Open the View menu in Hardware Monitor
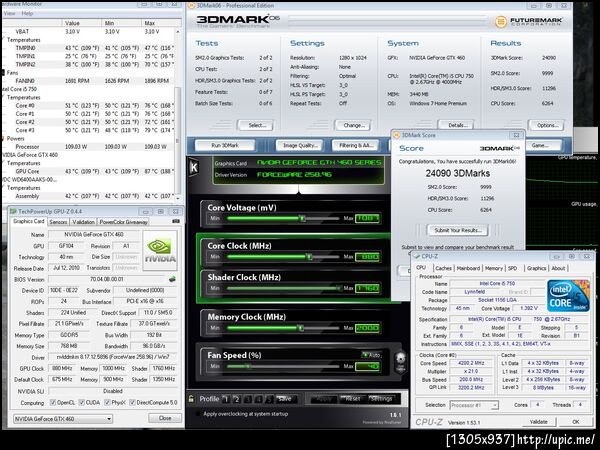Viewport: 600px width, 450px height. (x=9, y=13)
